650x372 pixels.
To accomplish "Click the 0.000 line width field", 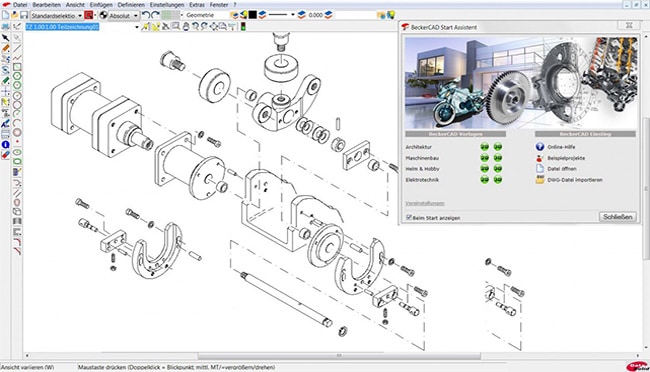I will point(315,15).
